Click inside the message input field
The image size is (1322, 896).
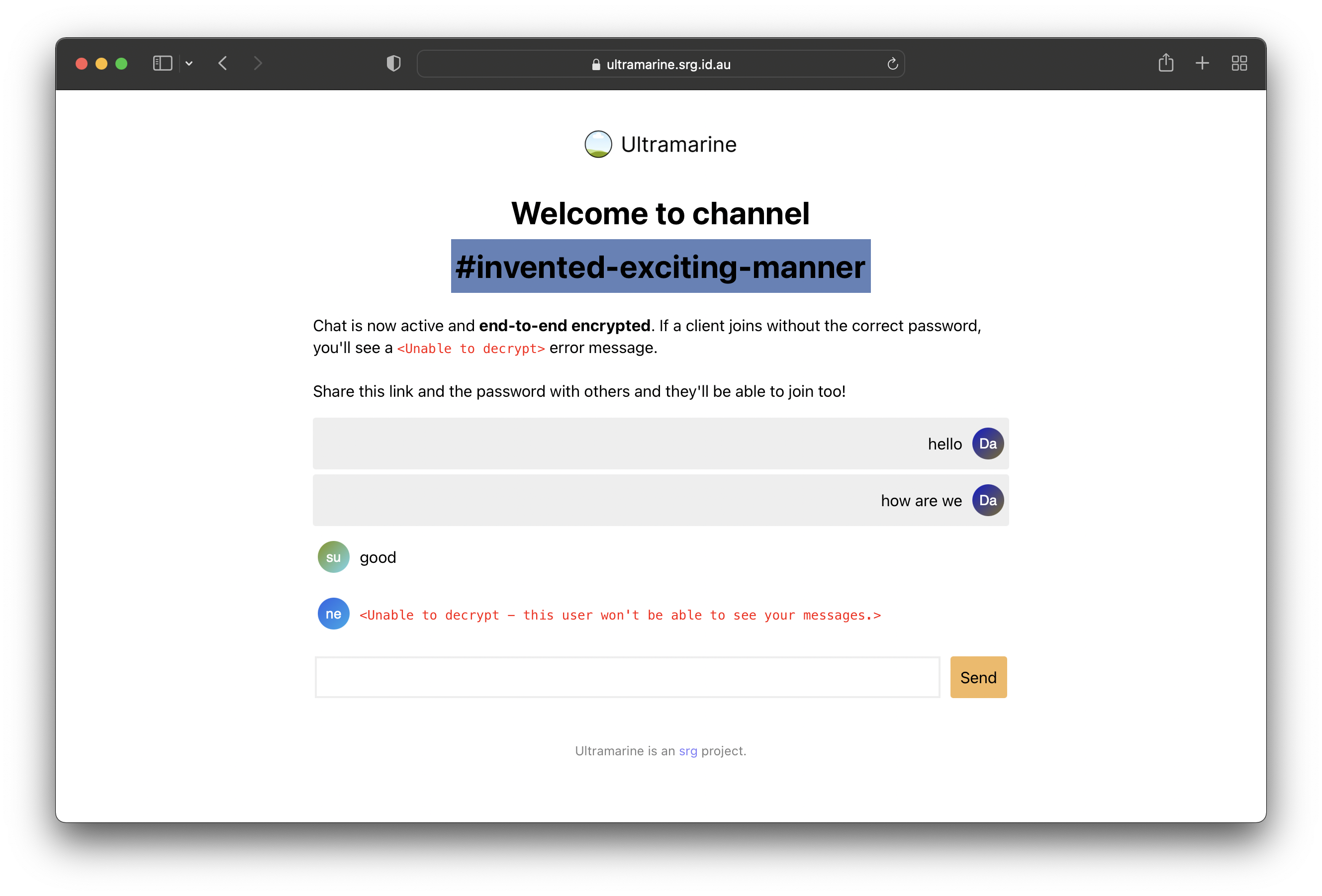pos(626,677)
